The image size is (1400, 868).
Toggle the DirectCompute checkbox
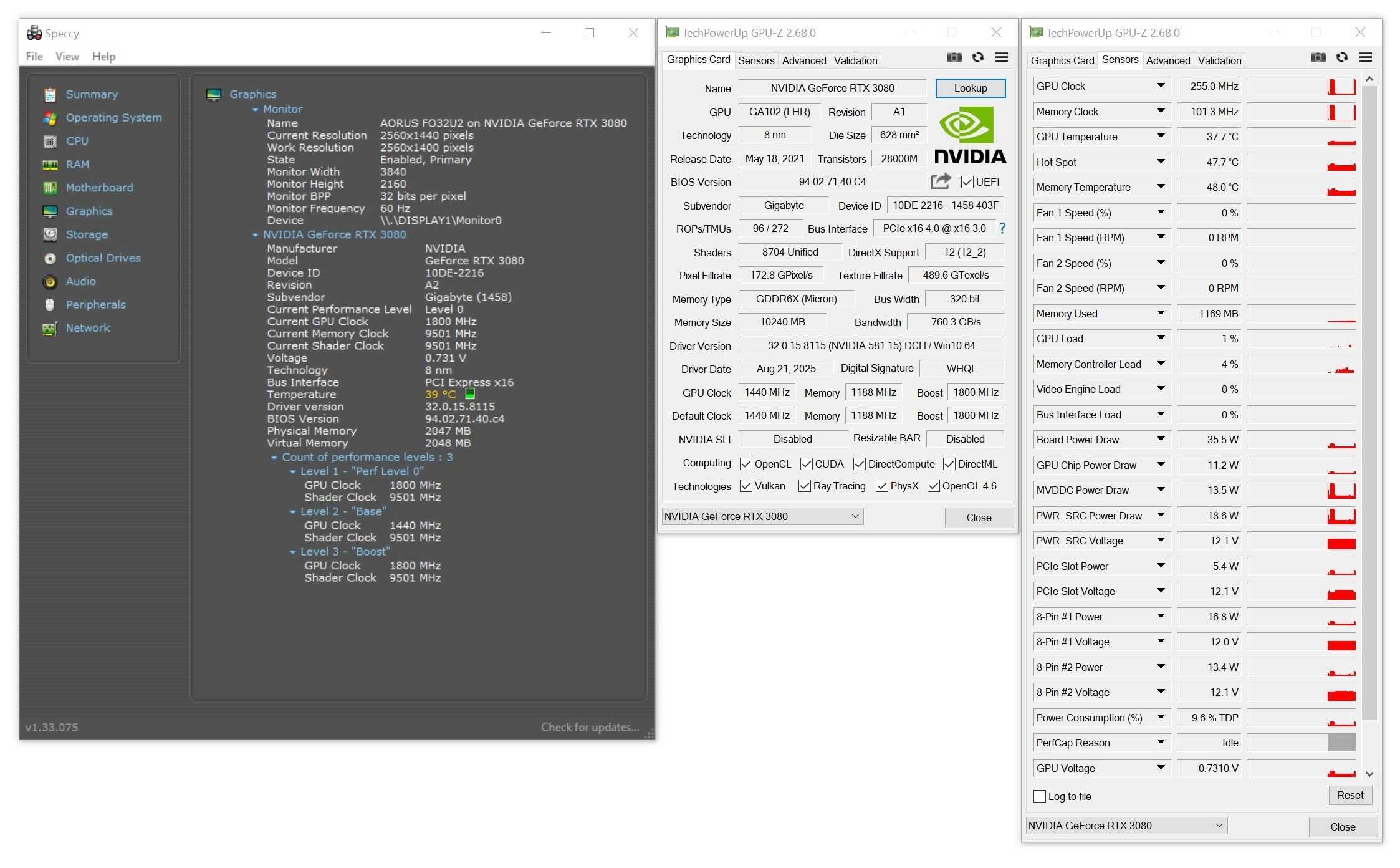pos(859,464)
